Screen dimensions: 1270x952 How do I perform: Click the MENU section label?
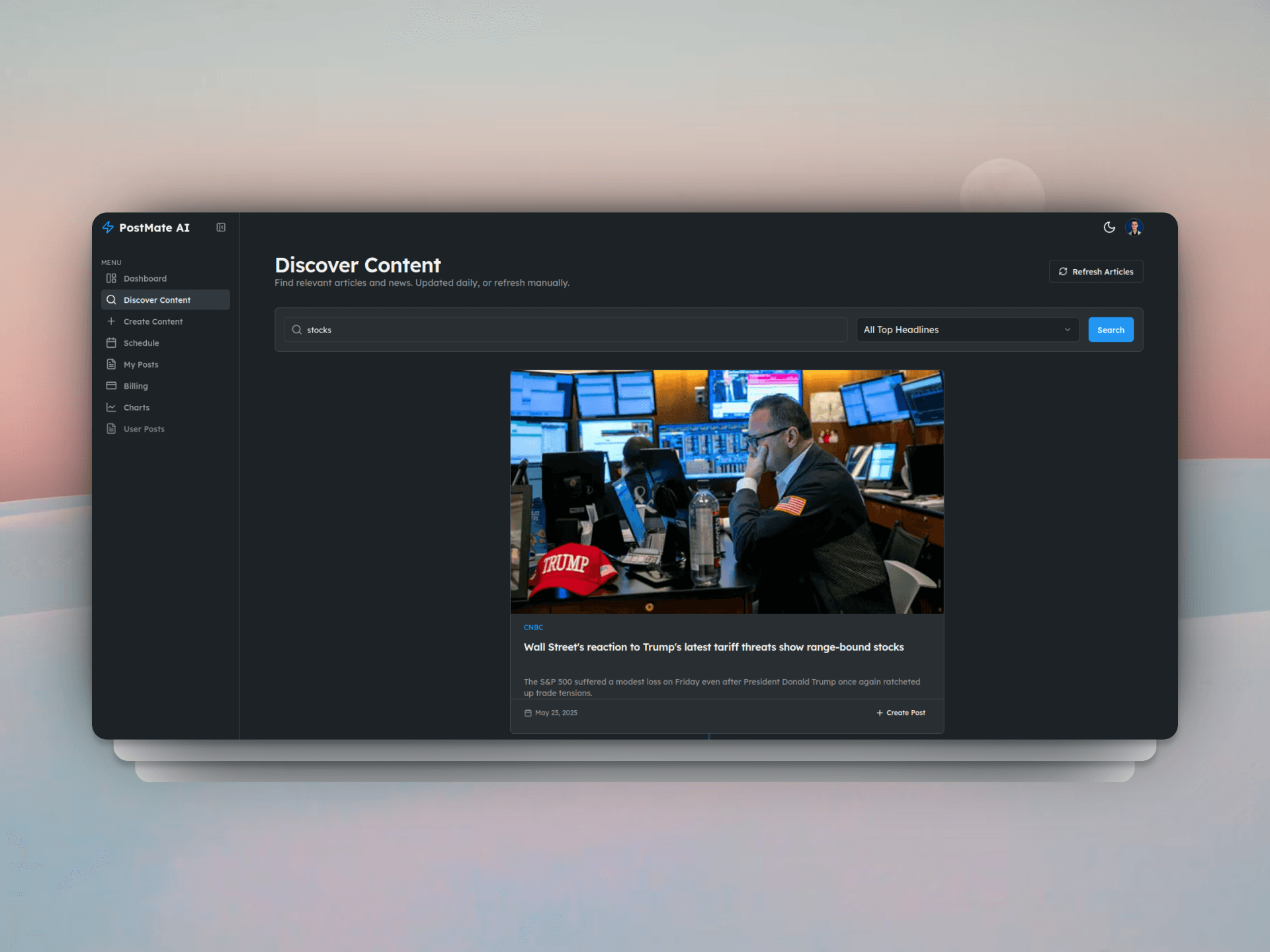111,262
